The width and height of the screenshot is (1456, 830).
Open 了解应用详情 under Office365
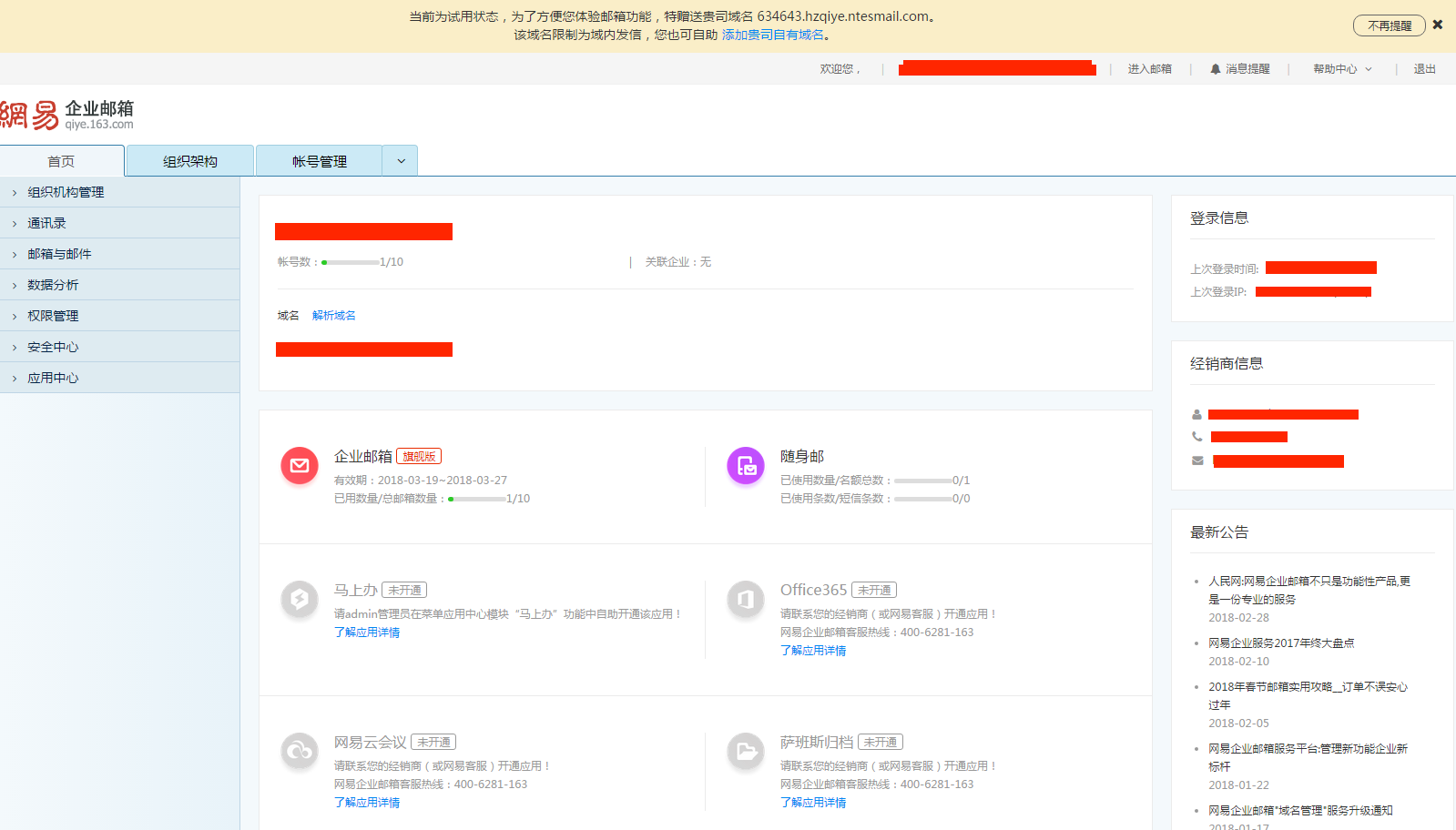[x=813, y=651]
